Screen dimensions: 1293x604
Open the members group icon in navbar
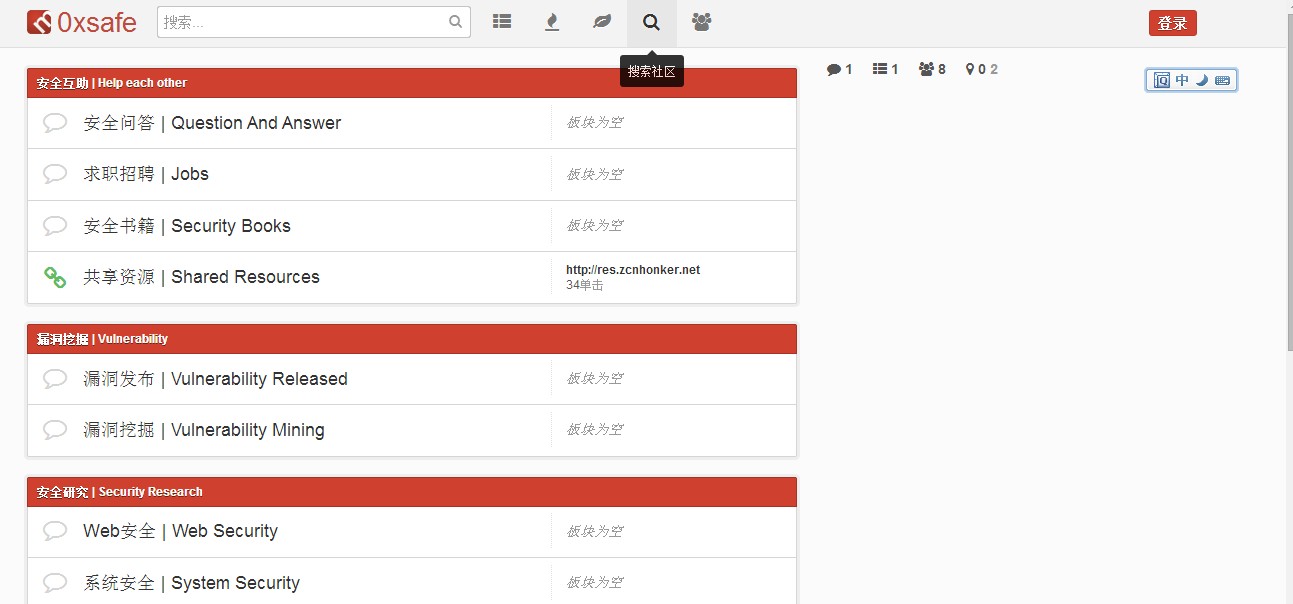click(x=702, y=22)
